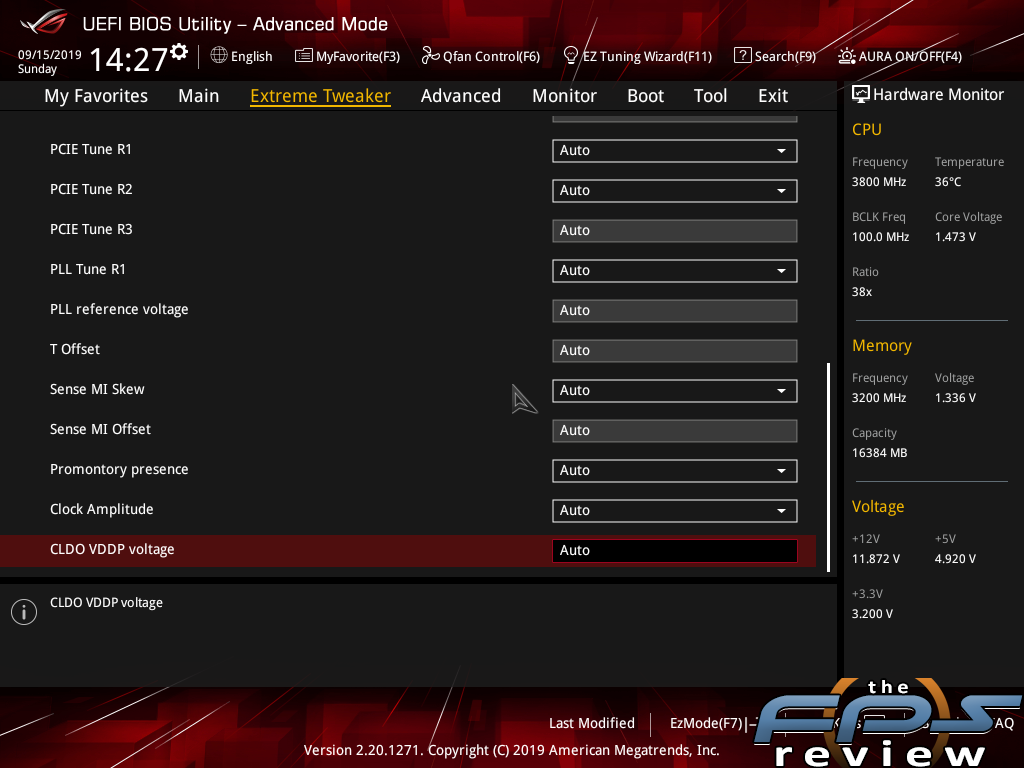Click PLL reference voltage value field
The width and height of the screenshot is (1024, 768).
pyautogui.click(x=675, y=311)
